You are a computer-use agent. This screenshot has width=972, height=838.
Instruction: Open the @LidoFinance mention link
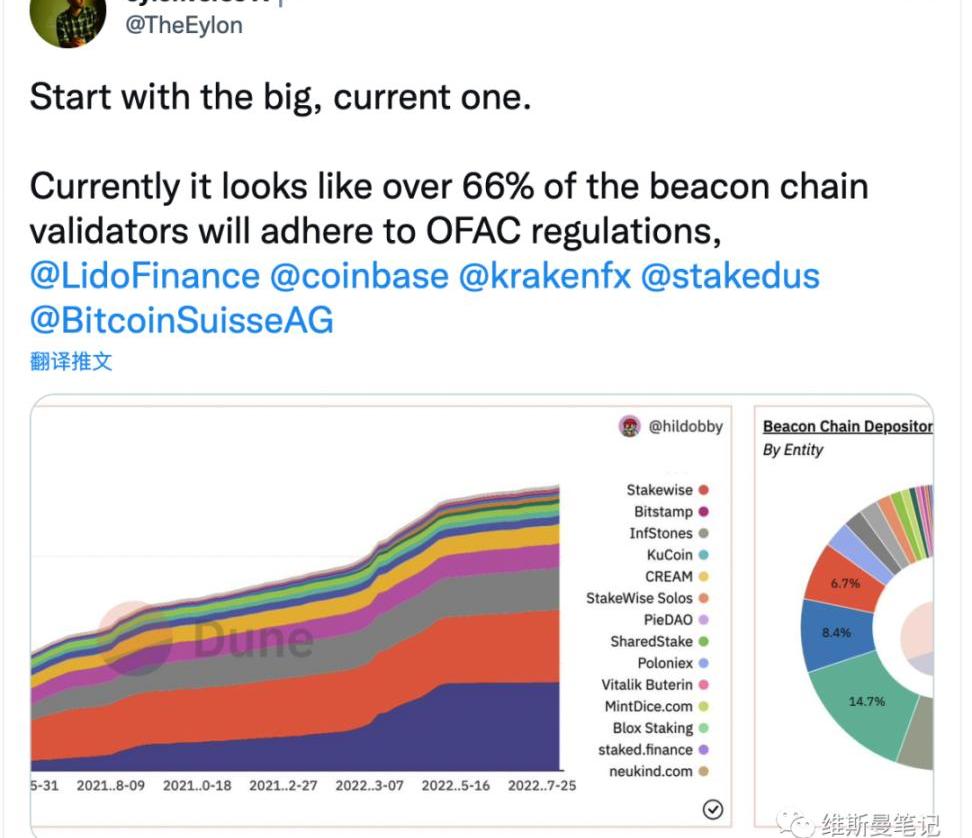[144, 275]
